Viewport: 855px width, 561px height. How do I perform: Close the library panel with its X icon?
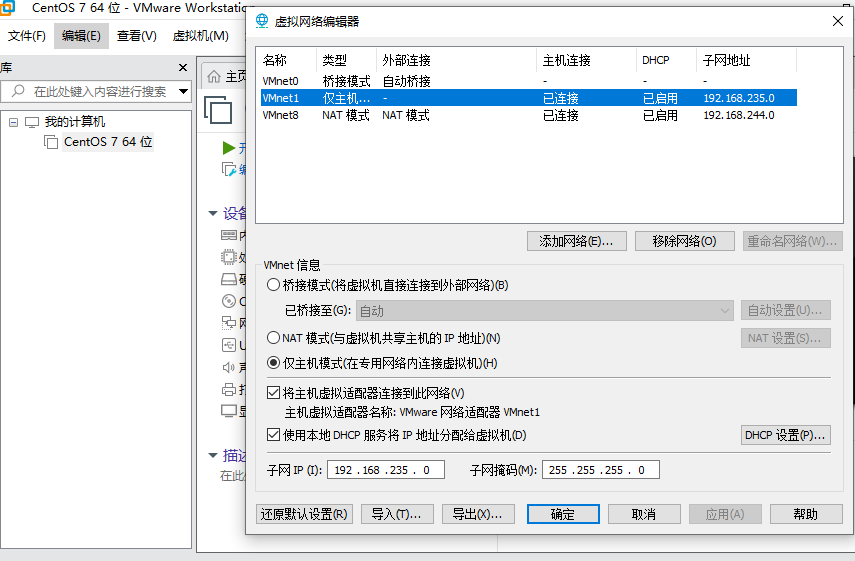click(183, 68)
